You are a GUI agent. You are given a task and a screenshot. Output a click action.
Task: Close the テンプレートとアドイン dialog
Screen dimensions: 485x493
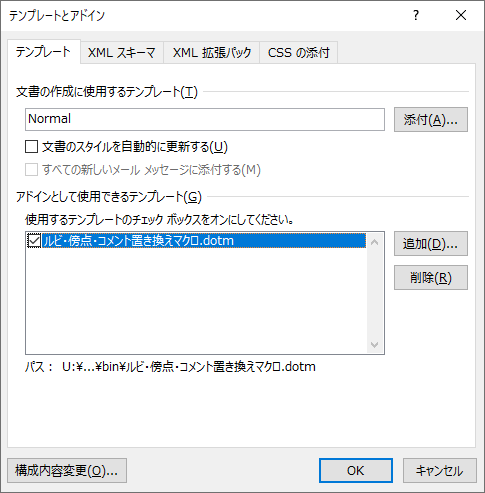coord(461,15)
